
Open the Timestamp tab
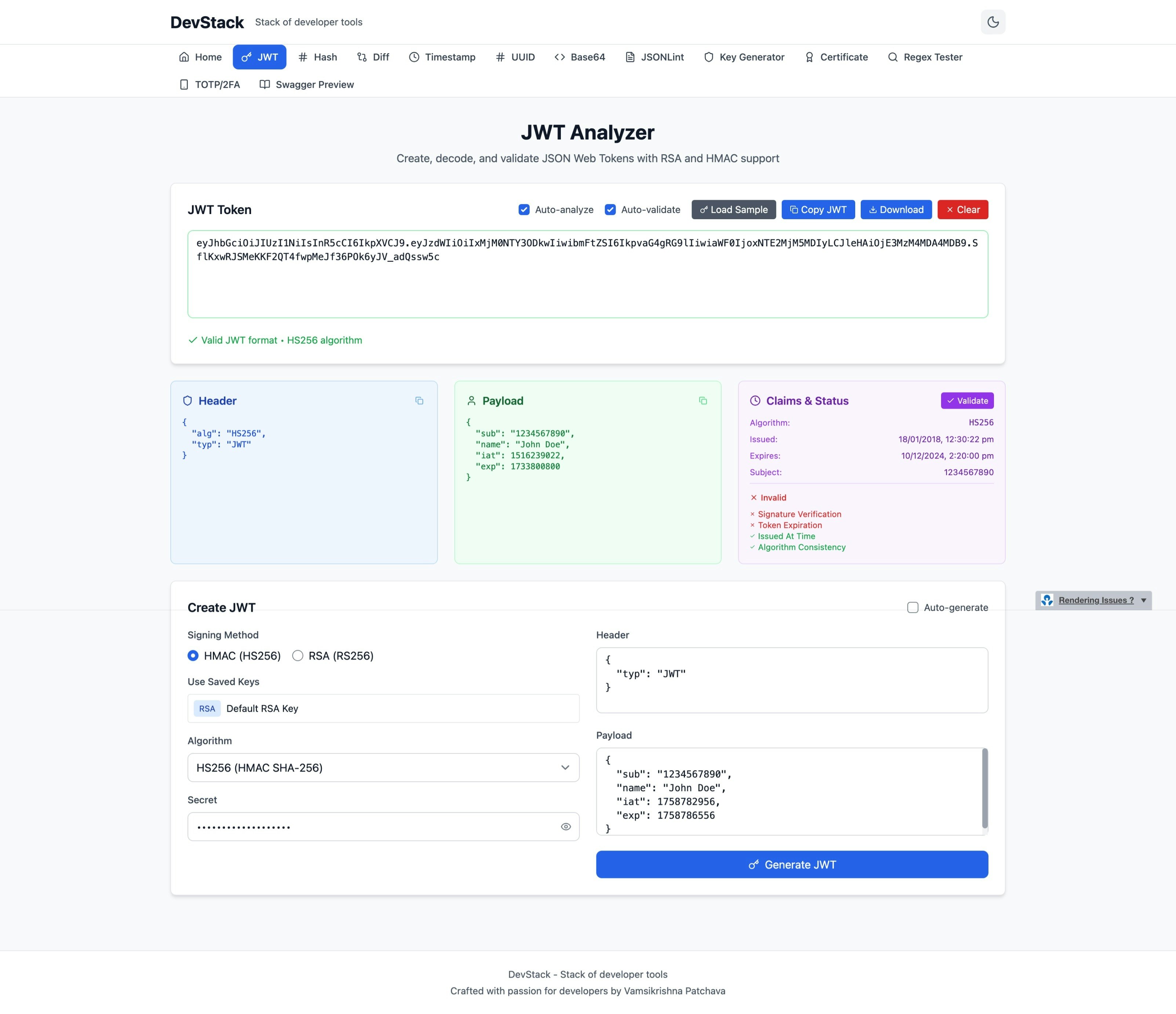442,57
